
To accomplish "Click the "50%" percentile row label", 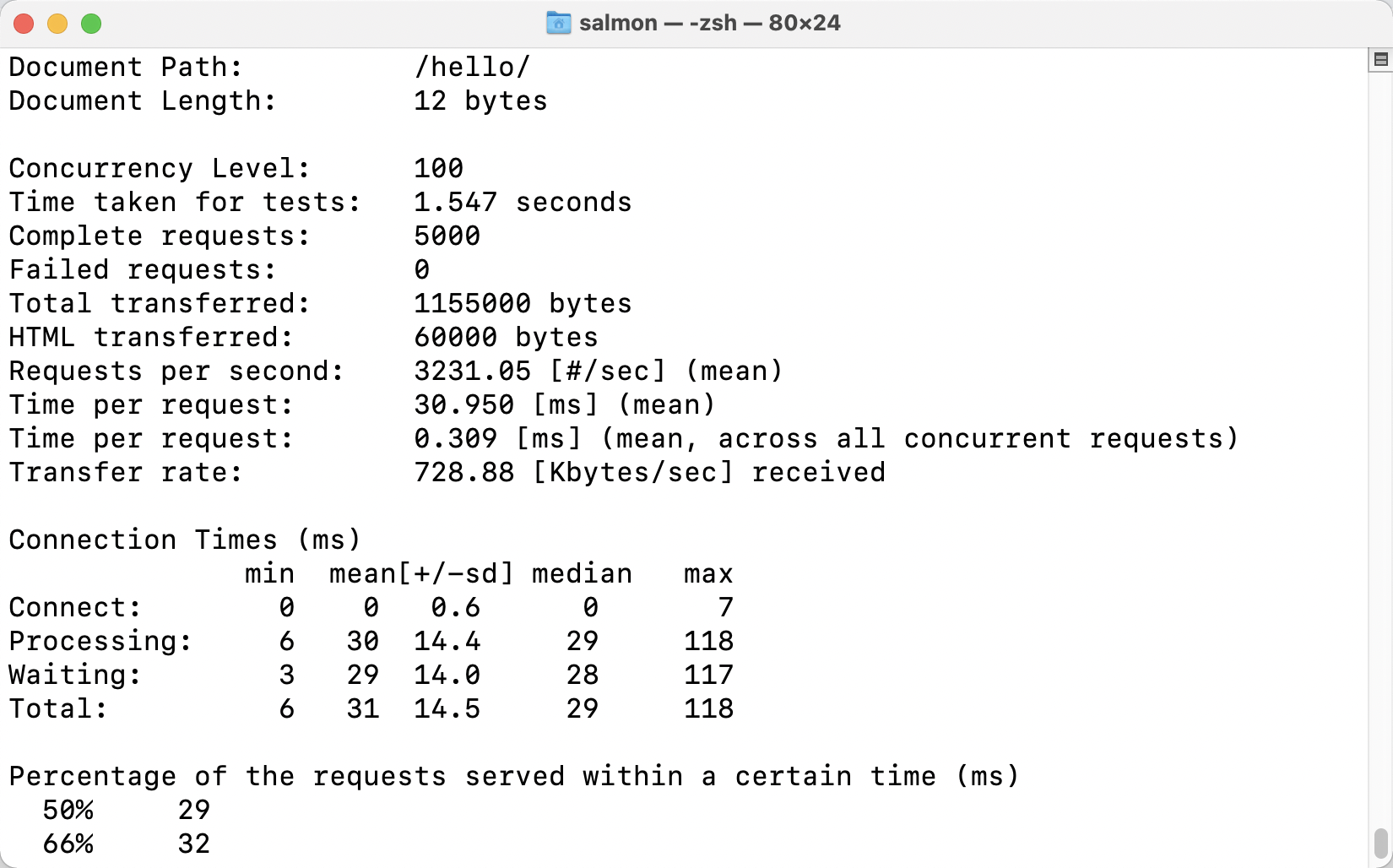I will 68,810.
